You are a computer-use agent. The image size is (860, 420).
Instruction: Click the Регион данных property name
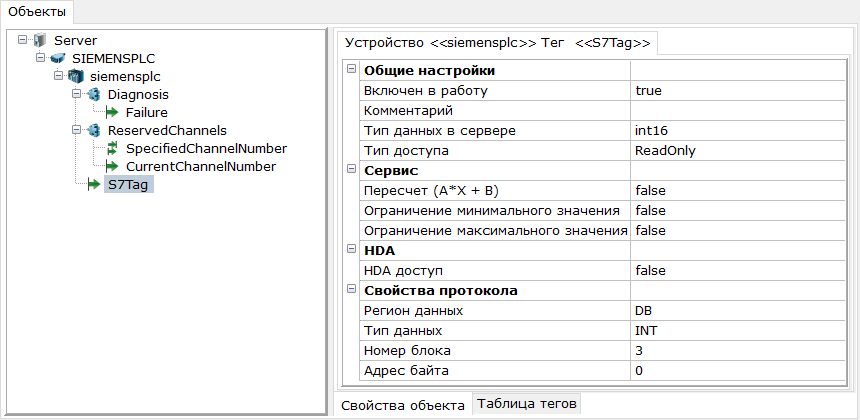pyautogui.click(x=414, y=311)
